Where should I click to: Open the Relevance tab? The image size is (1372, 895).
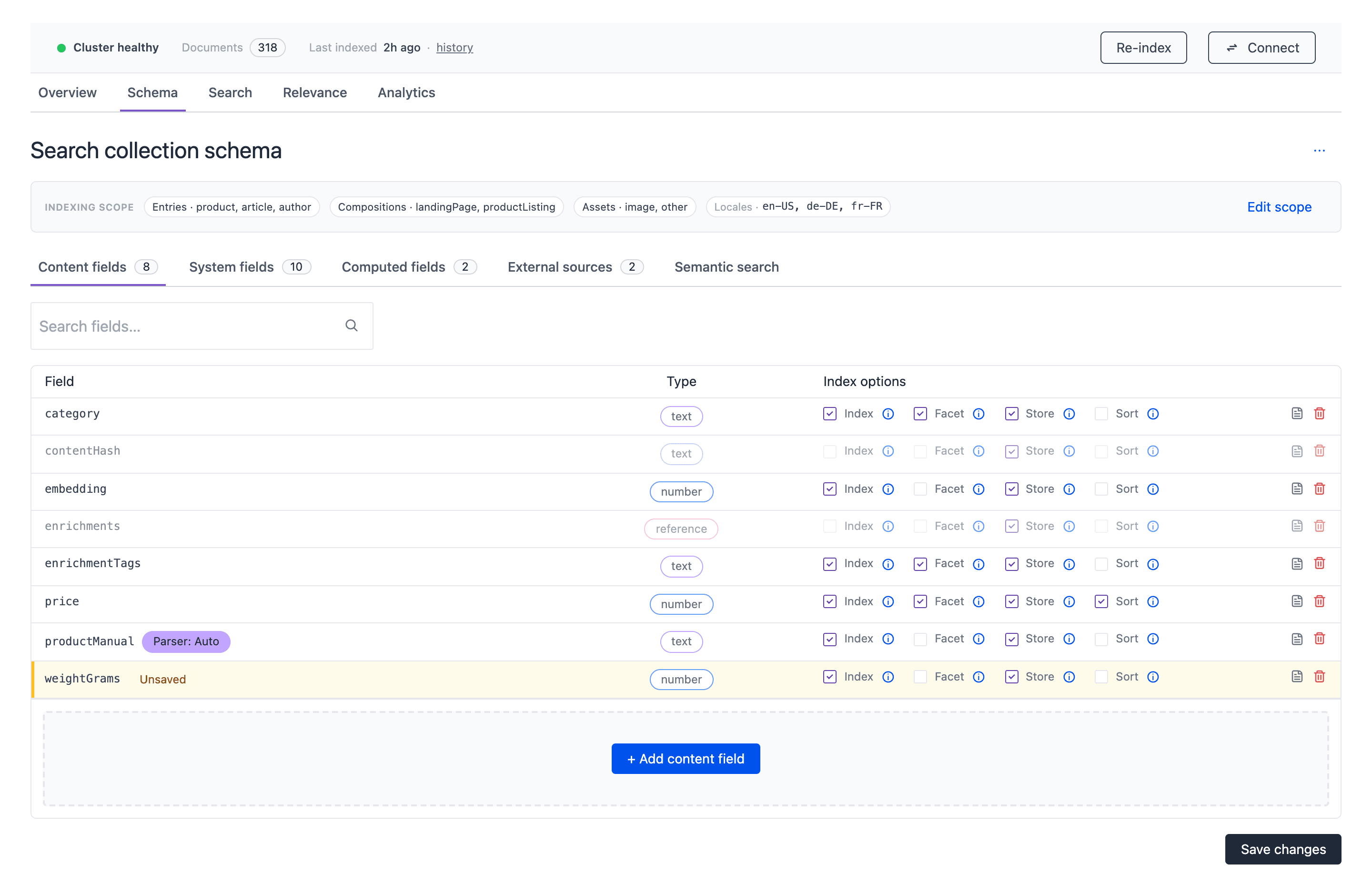point(315,93)
